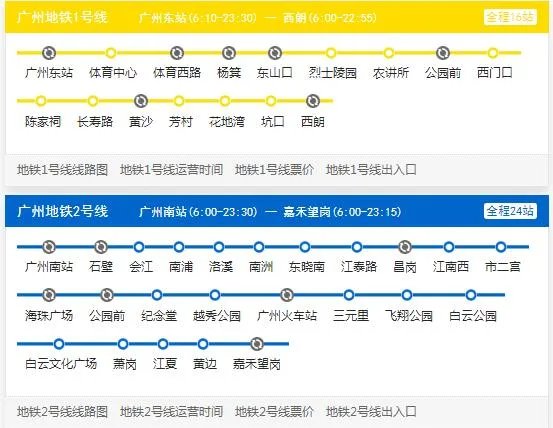Screen dimensions: 553x428
Task: Click the 东晓南 station label
Action: point(306,267)
